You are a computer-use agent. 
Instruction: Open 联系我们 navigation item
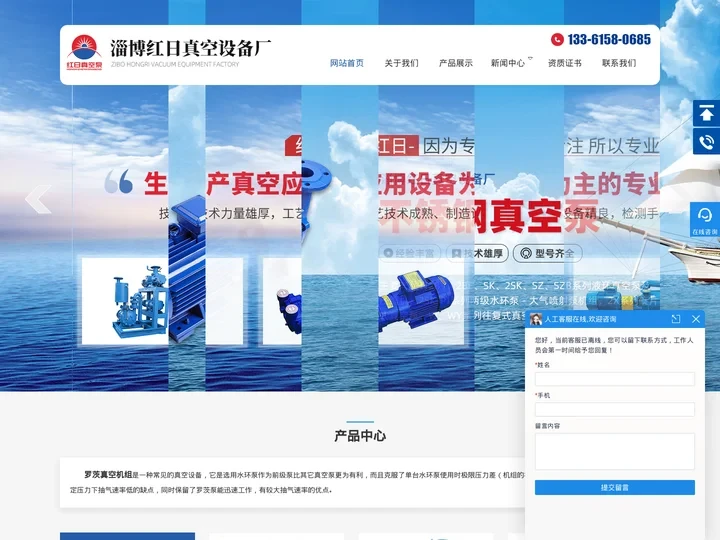point(619,63)
